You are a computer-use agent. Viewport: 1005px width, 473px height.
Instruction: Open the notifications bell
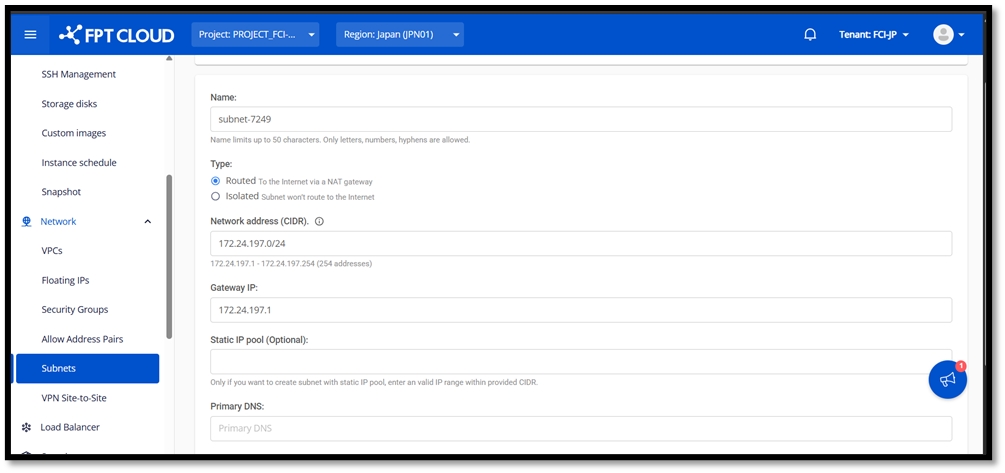coord(810,35)
